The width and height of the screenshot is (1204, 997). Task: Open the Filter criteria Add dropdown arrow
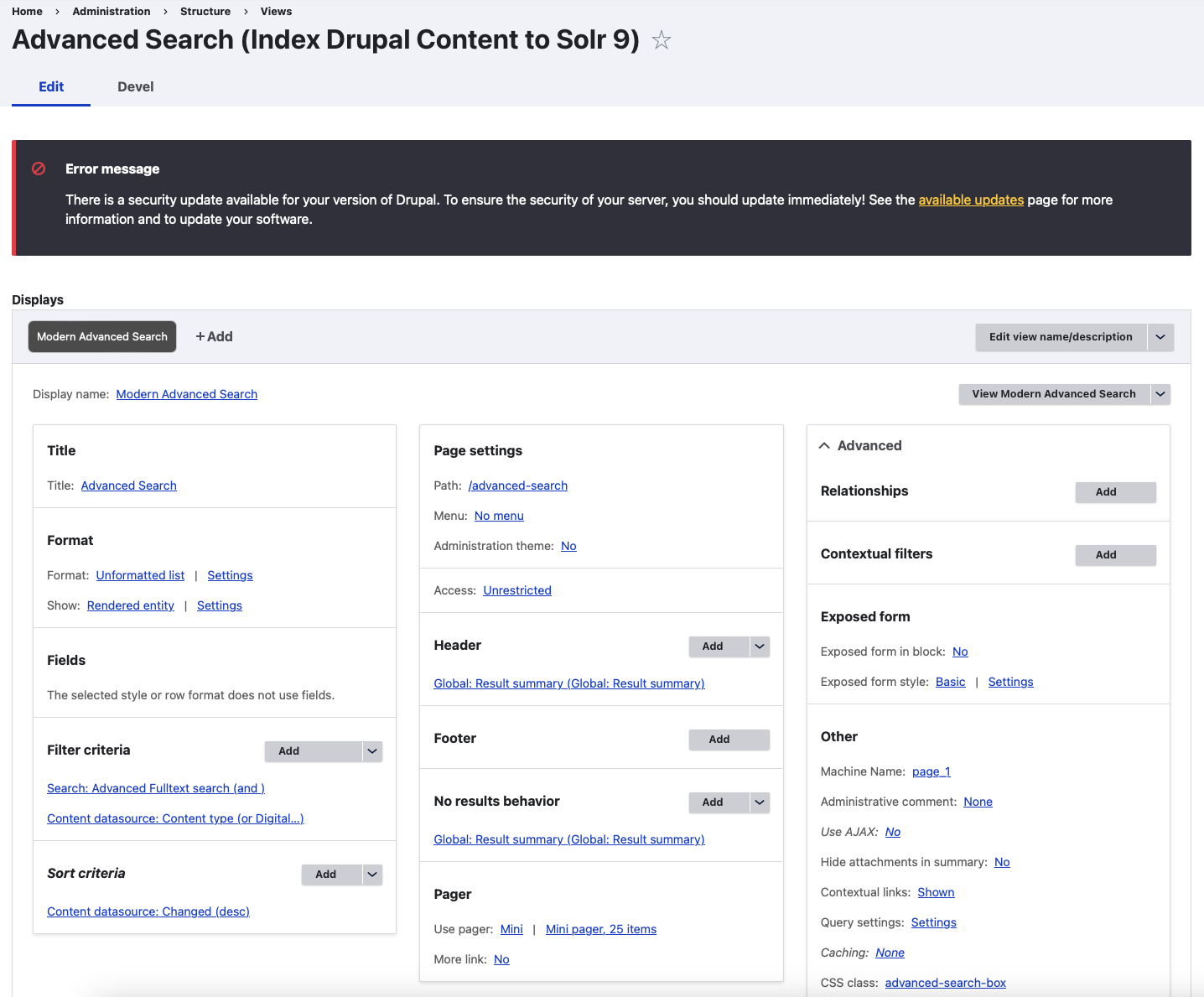pyautogui.click(x=372, y=751)
